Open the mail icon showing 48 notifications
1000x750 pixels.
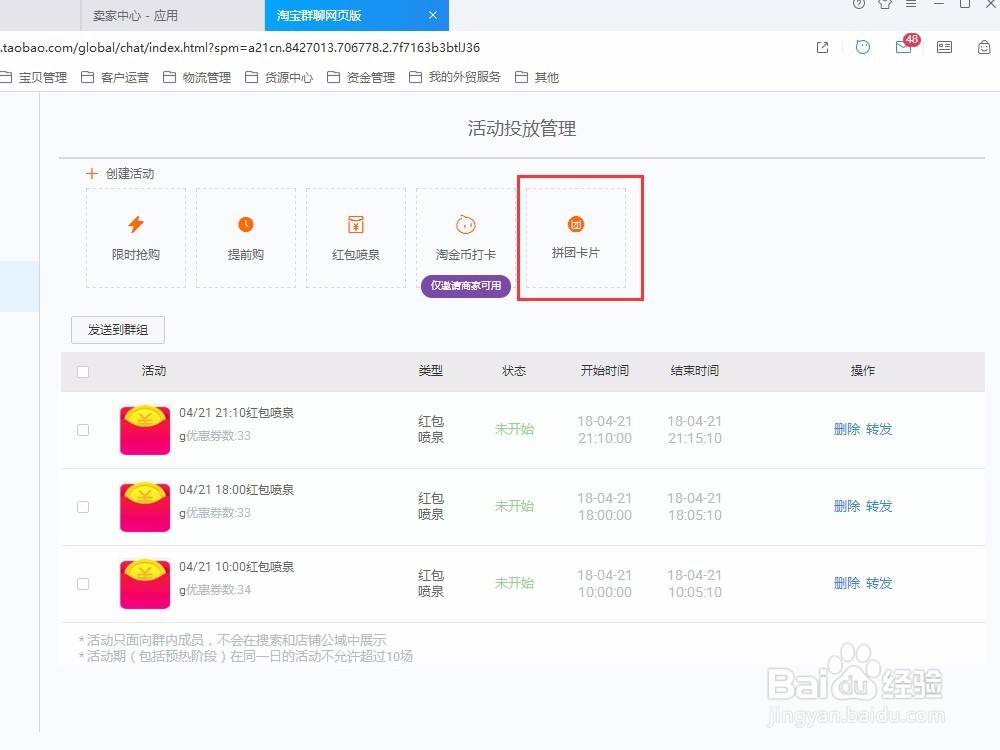click(x=903, y=47)
